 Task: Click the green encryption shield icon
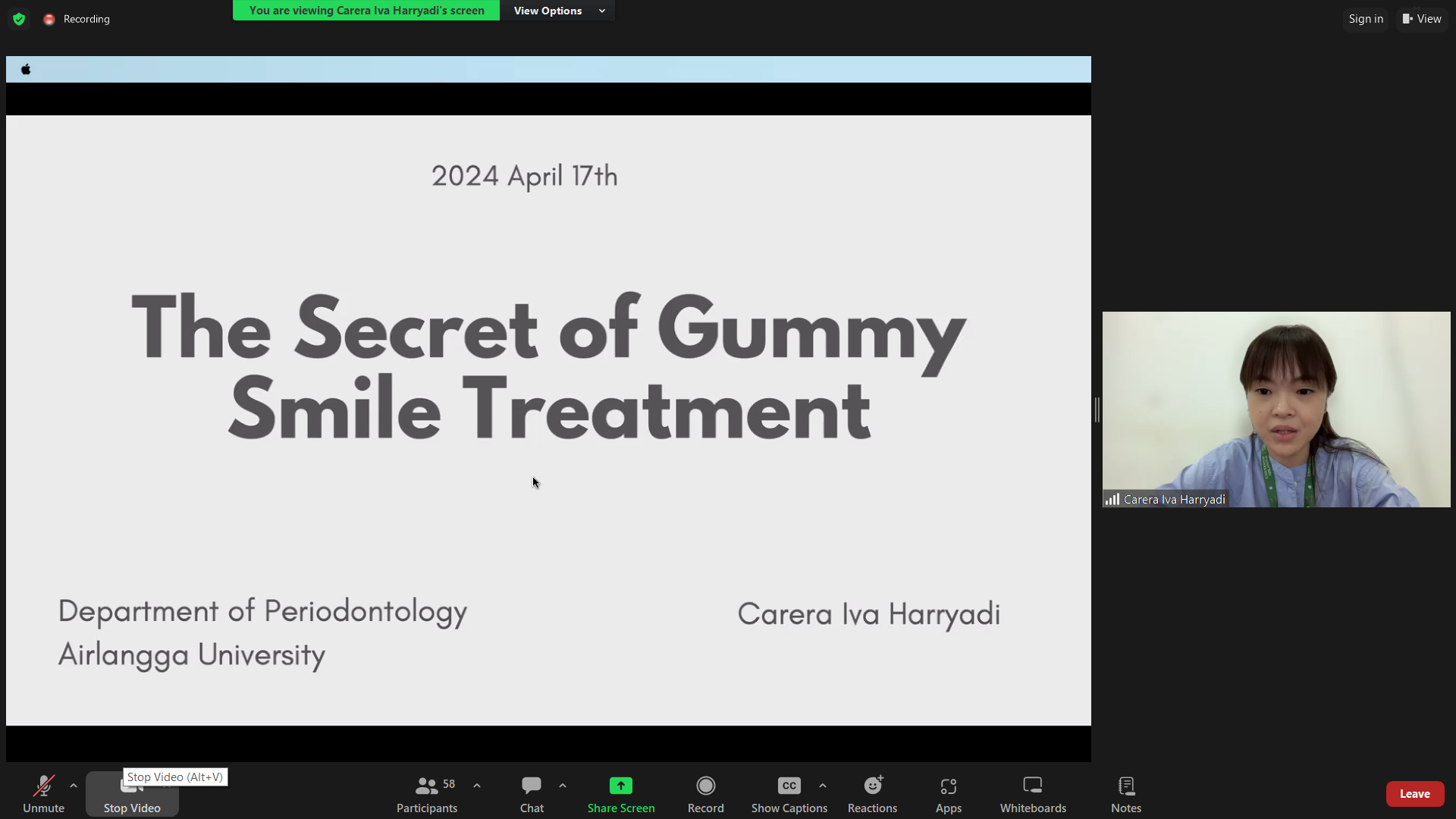[x=19, y=19]
